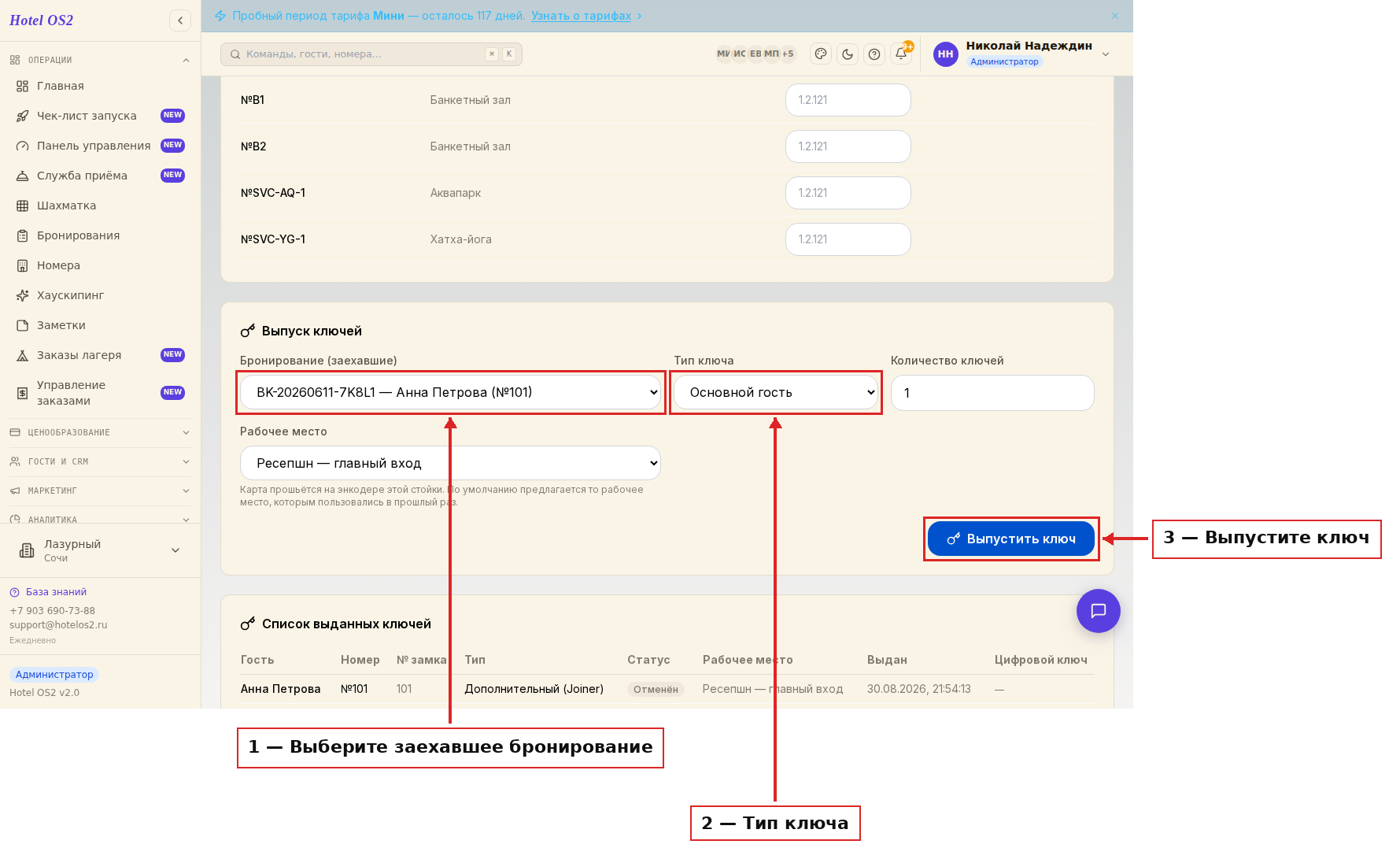Open Заметки section
Viewport: 1400px width, 859px height.
click(100, 325)
